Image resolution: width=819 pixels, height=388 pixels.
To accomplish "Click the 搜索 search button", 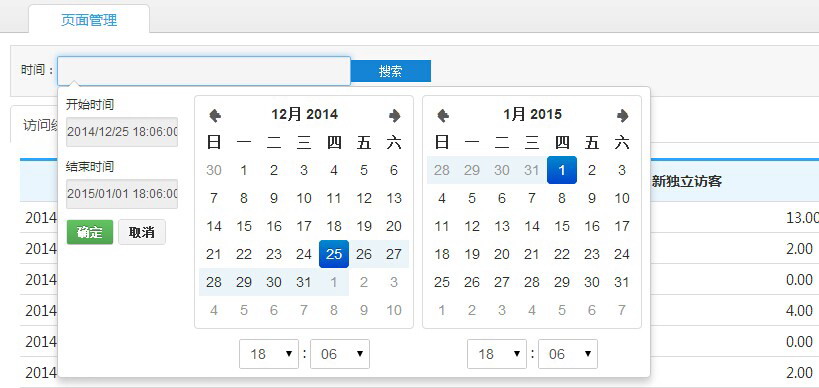I will 391,71.
